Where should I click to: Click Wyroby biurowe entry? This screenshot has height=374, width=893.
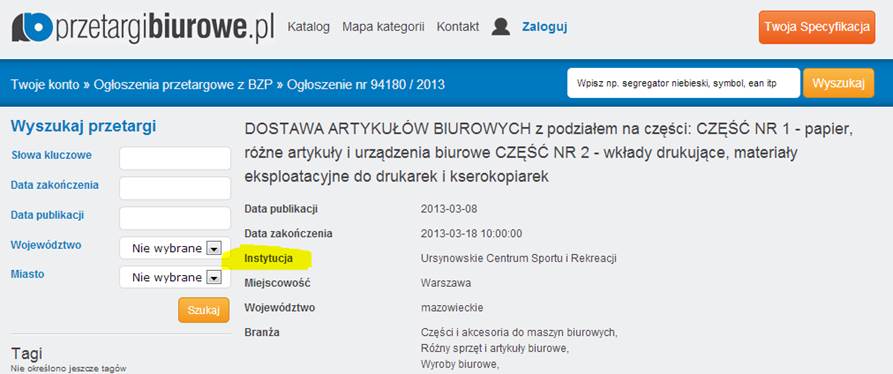coord(460,364)
